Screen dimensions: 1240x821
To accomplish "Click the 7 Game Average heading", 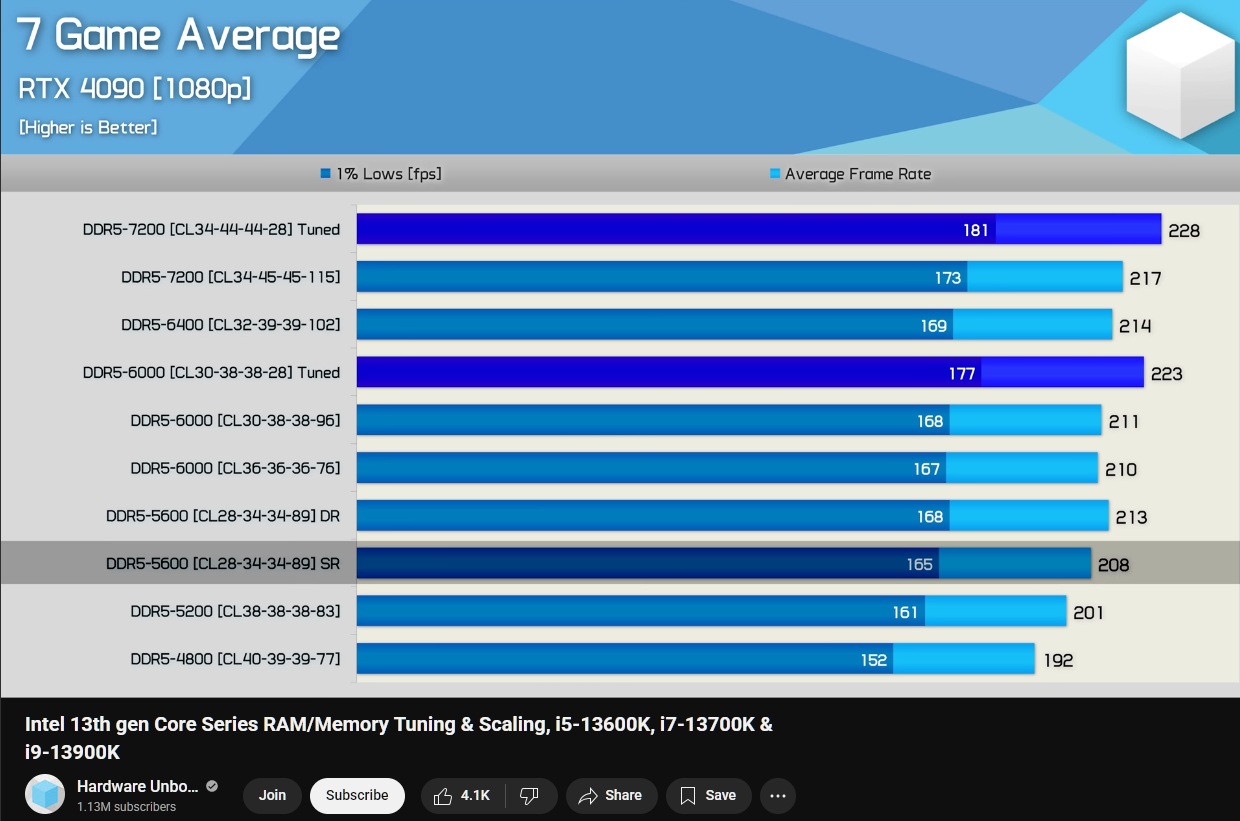I will pyautogui.click(x=179, y=36).
